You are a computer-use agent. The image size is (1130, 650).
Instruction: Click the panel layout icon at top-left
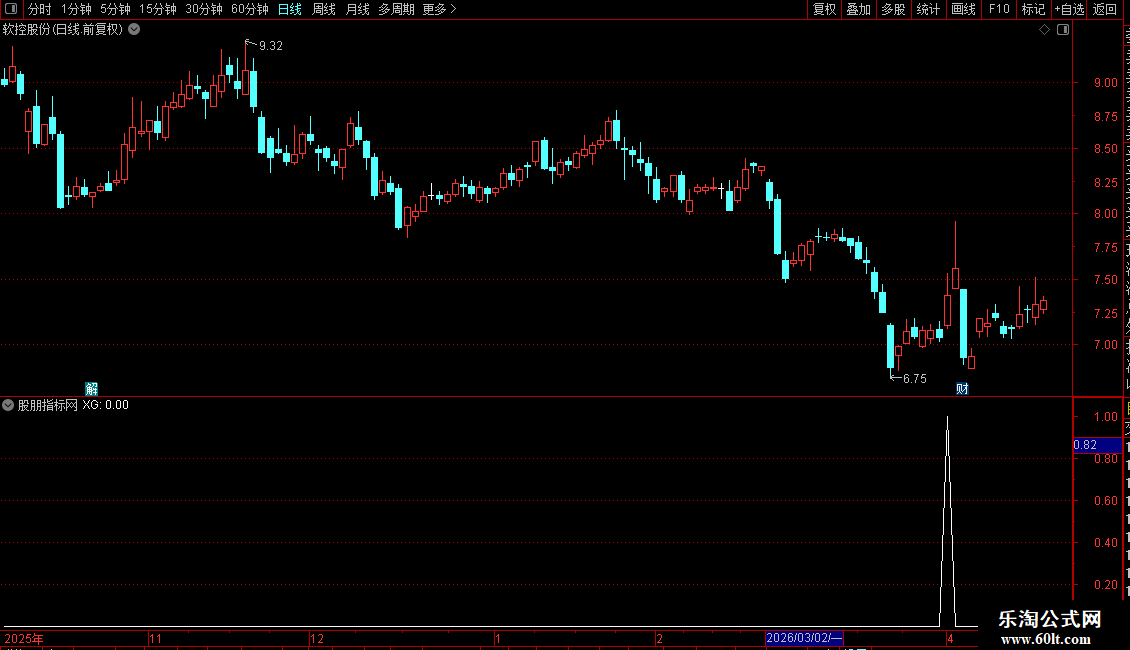(11, 9)
